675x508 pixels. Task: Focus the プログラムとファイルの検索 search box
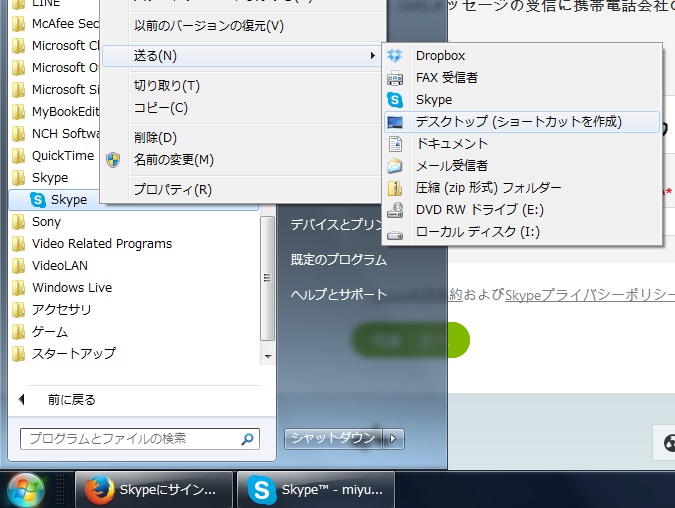139,439
